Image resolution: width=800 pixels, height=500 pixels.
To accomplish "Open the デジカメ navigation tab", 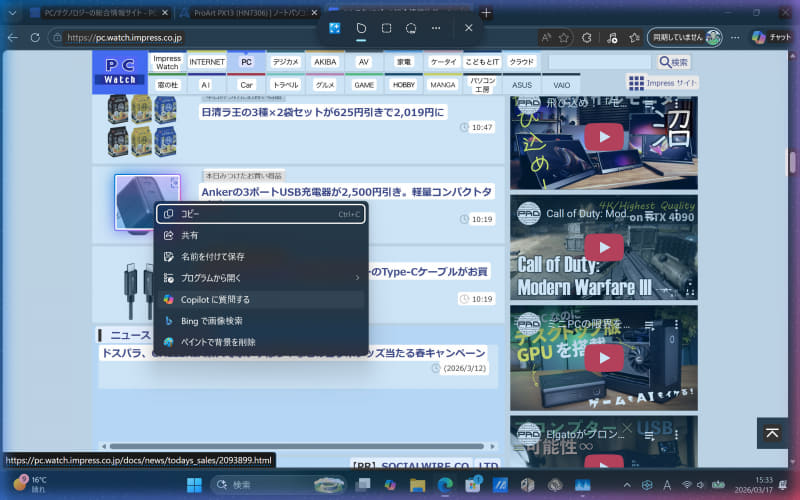I will 285,62.
